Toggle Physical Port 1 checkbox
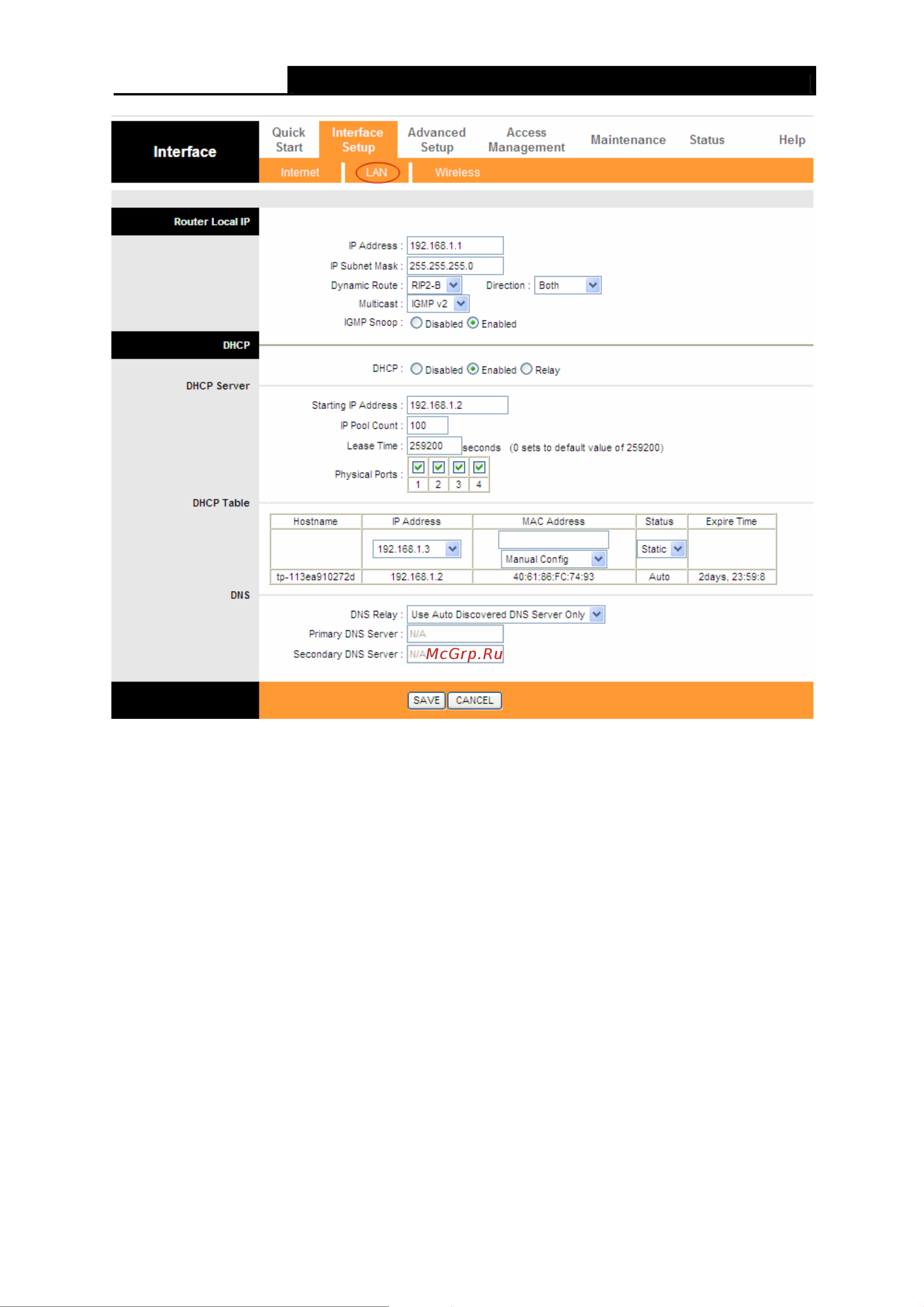924x1307 pixels. coord(419,467)
